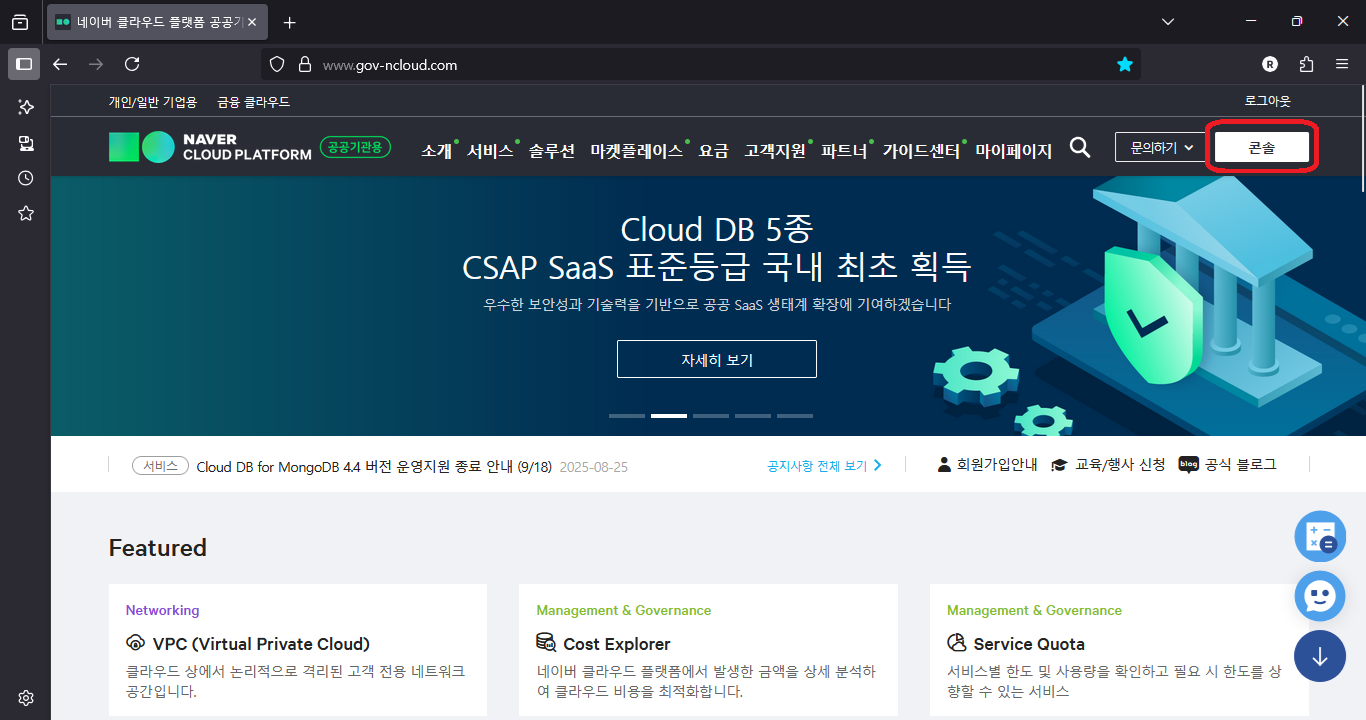Select the third banner slide indicator
This screenshot has width=1366, height=720.
[x=711, y=415]
